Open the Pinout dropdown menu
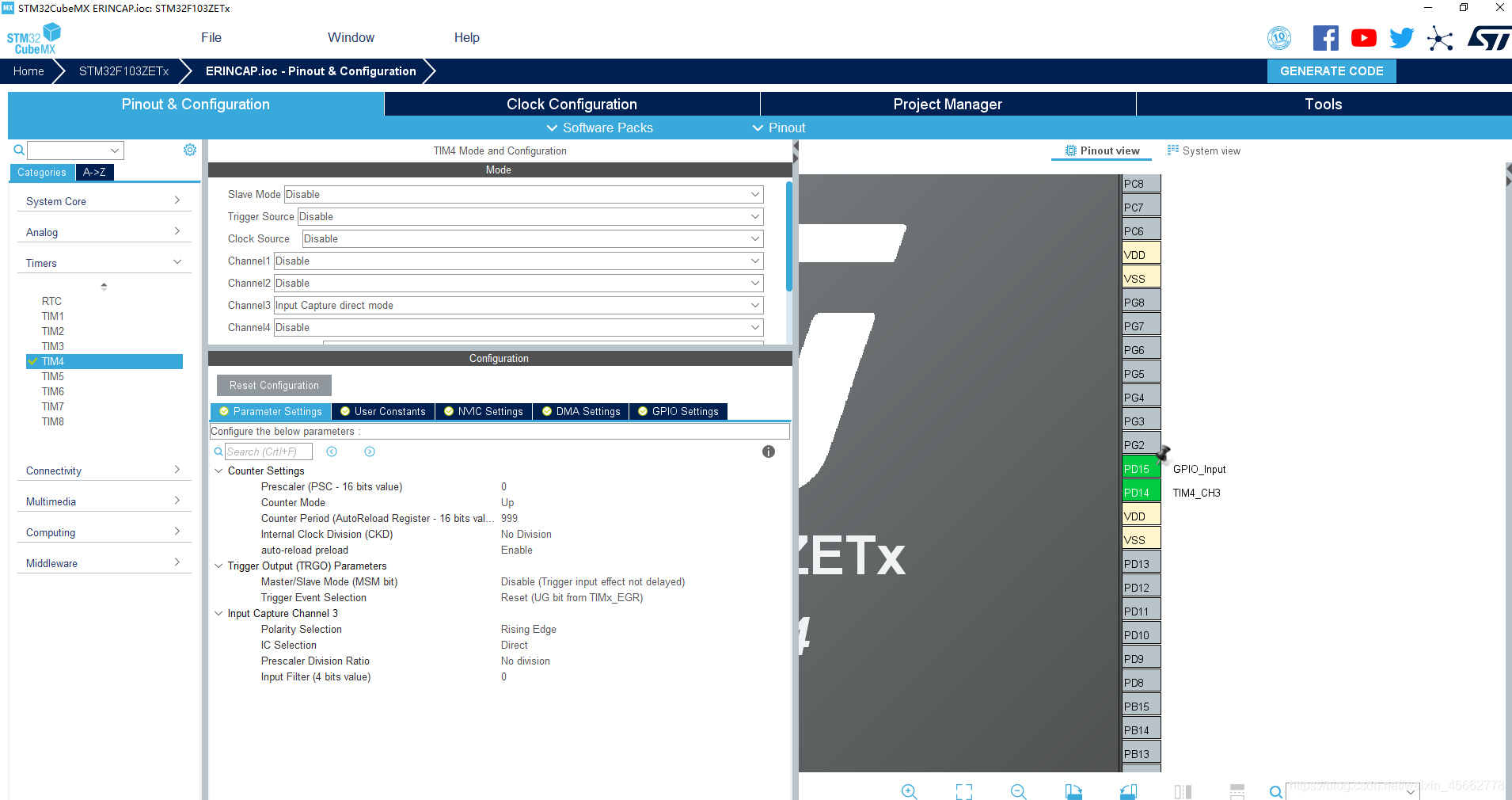Image resolution: width=1512 pixels, height=800 pixels. 779,128
